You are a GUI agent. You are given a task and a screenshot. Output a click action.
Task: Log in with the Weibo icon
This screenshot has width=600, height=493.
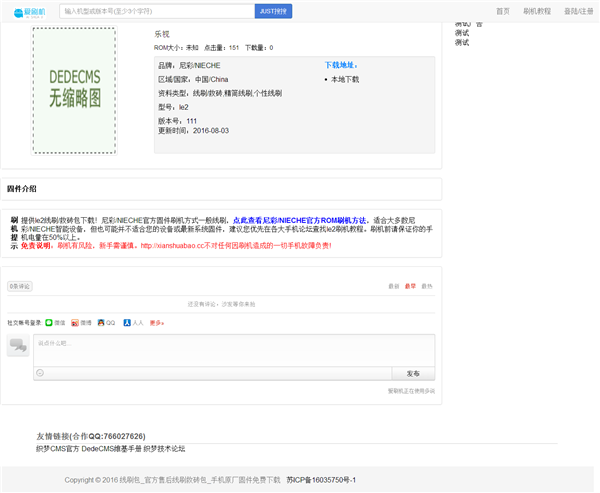75,323
